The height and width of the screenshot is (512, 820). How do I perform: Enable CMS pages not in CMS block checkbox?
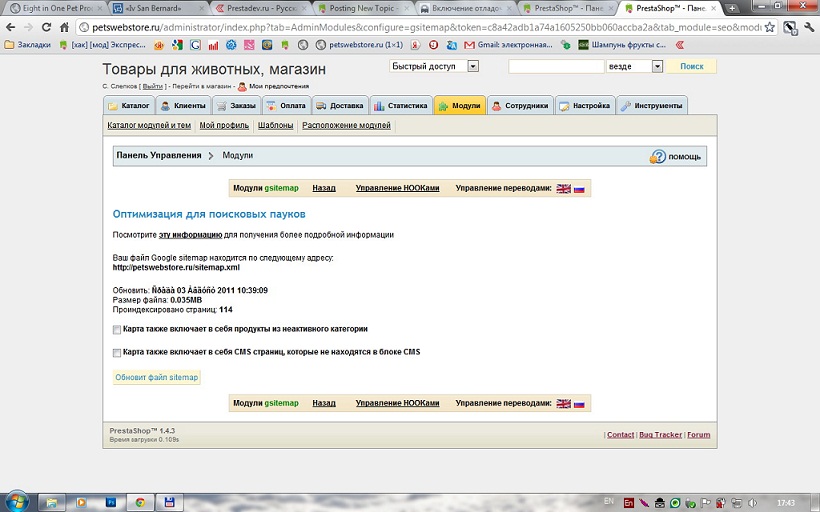point(117,353)
